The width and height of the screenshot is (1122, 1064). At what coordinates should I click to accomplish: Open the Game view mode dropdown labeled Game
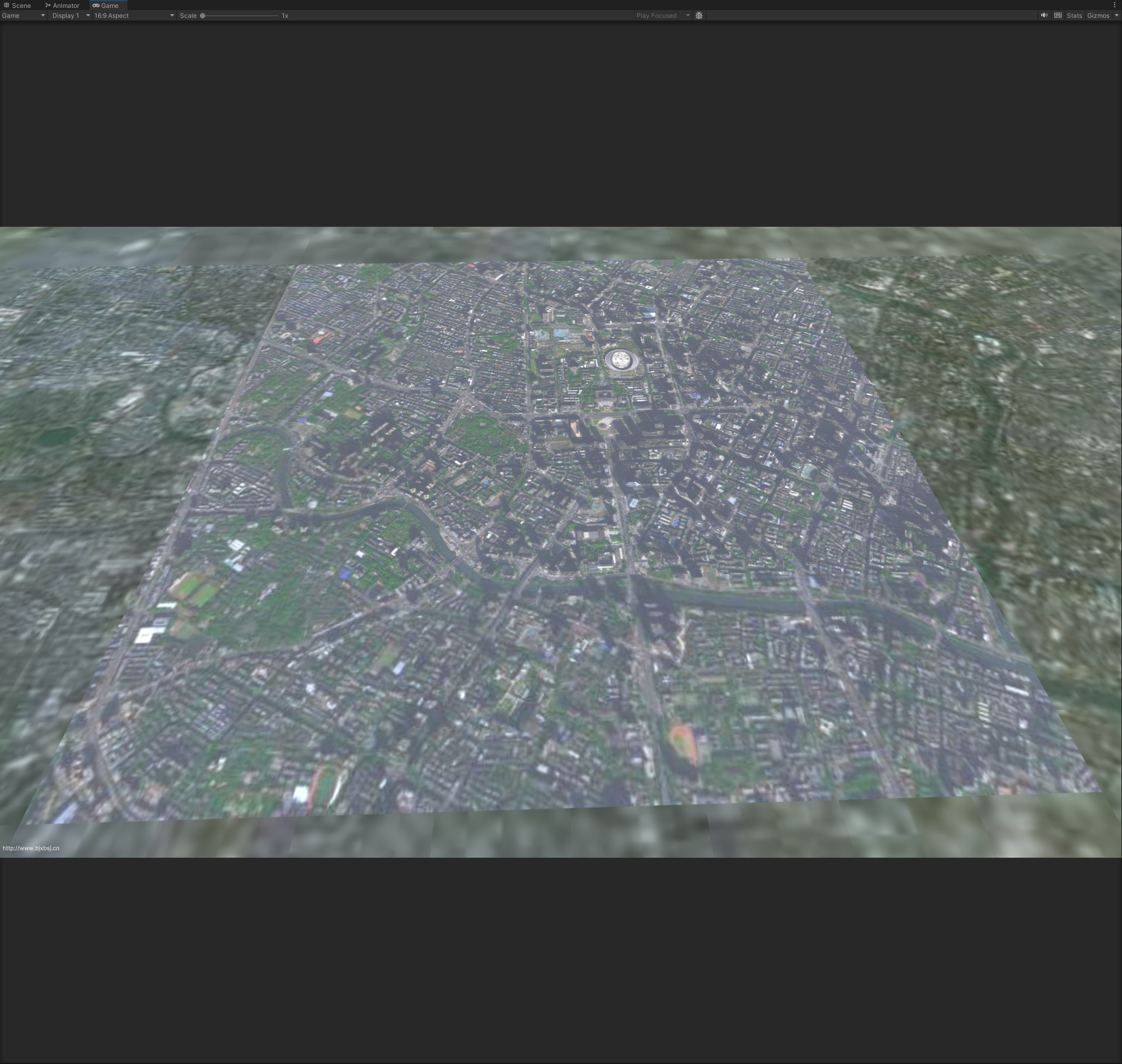(23, 15)
